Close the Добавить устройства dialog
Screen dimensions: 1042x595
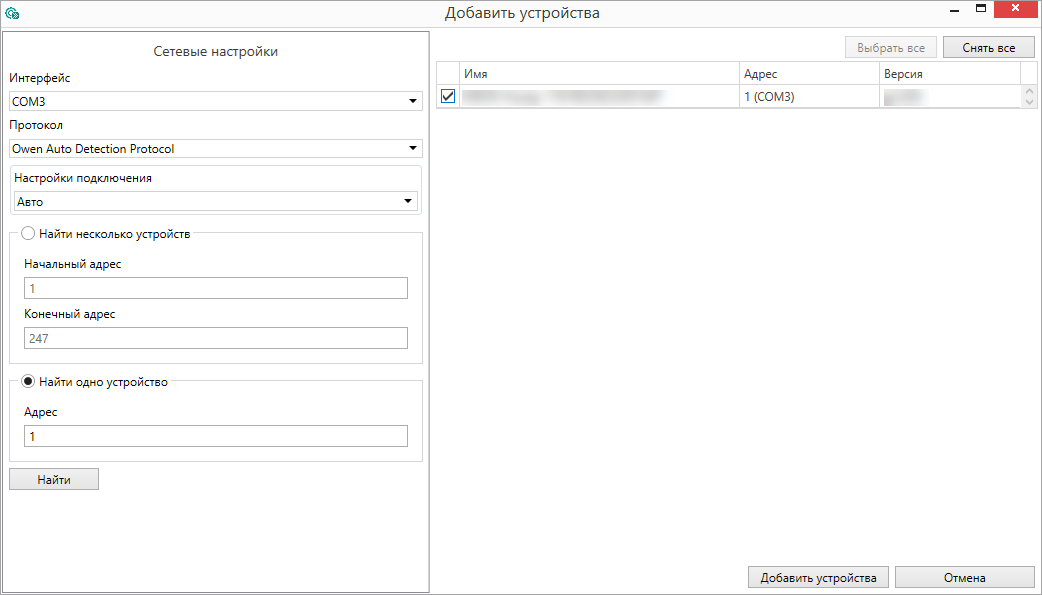[x=1017, y=10]
